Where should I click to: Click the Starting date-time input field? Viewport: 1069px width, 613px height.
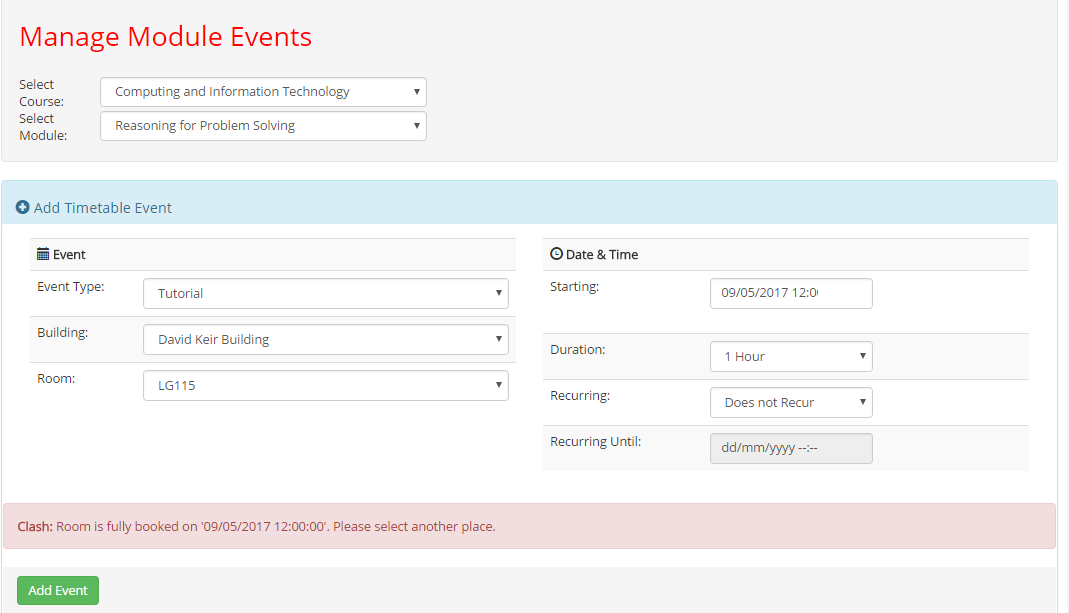coord(790,293)
